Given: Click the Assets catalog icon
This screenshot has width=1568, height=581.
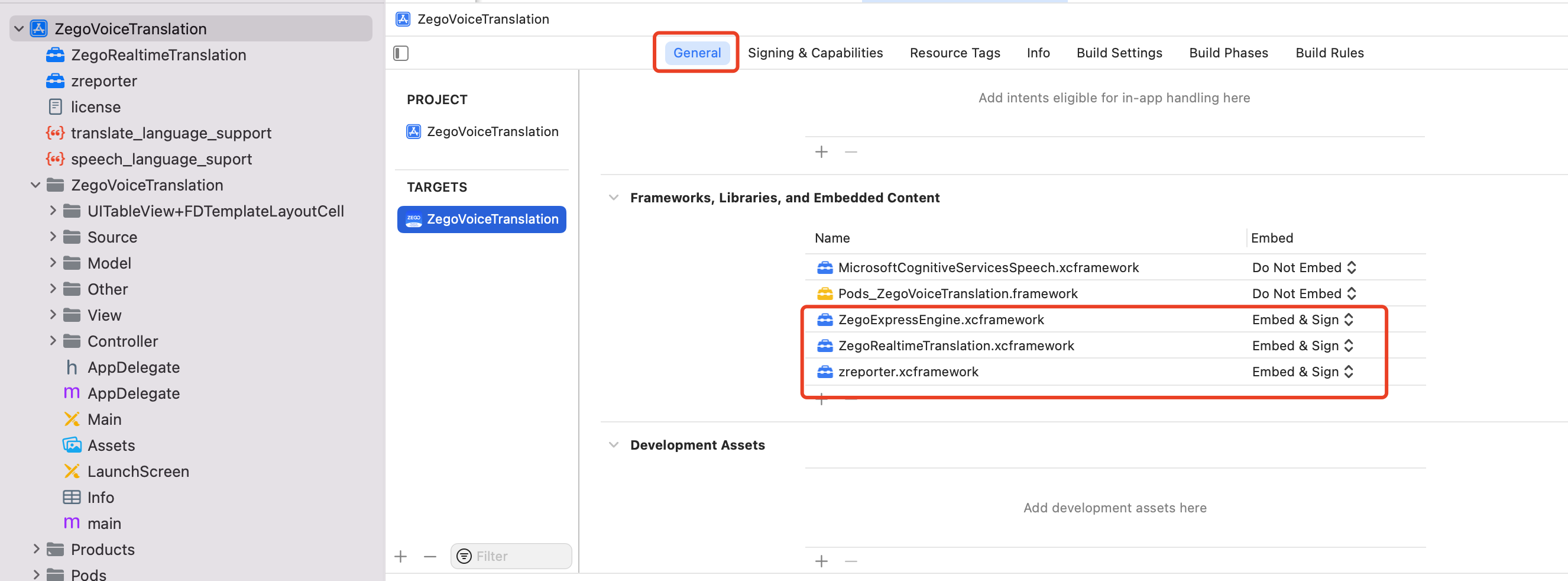Looking at the screenshot, I should 72,445.
